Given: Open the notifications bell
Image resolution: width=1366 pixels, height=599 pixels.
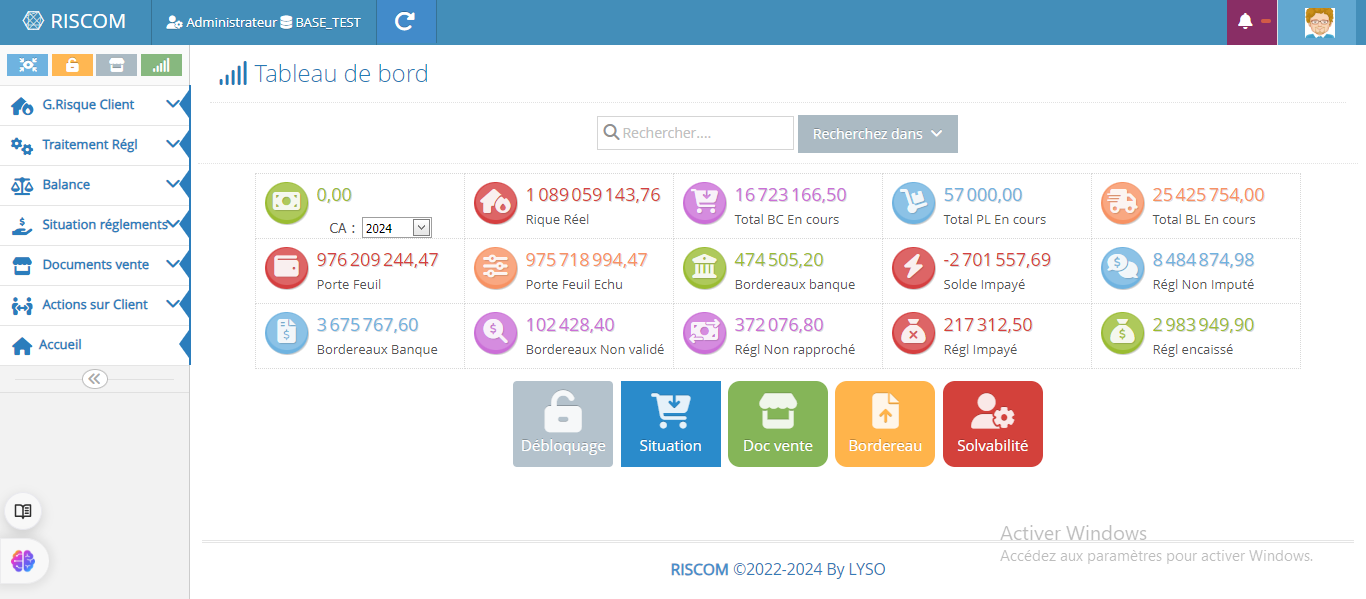Looking at the screenshot, I should click(x=1245, y=21).
